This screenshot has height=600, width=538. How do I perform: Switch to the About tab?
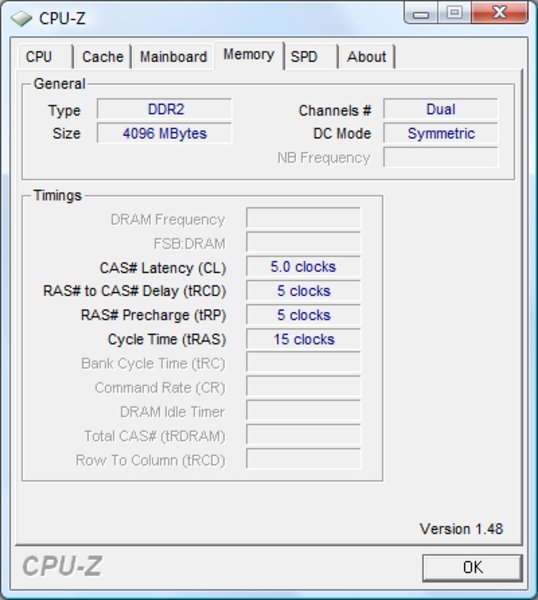click(367, 57)
